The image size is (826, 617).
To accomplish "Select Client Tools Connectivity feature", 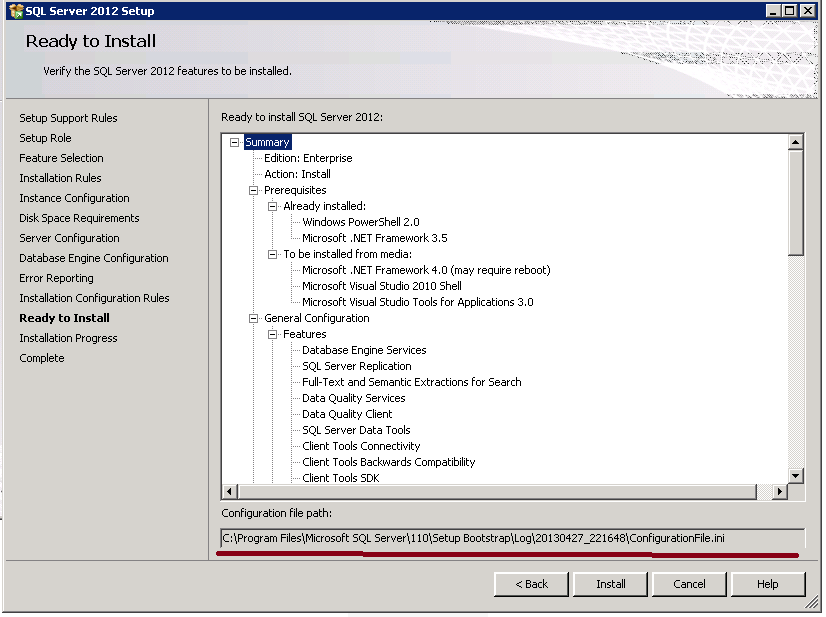I will [x=361, y=446].
